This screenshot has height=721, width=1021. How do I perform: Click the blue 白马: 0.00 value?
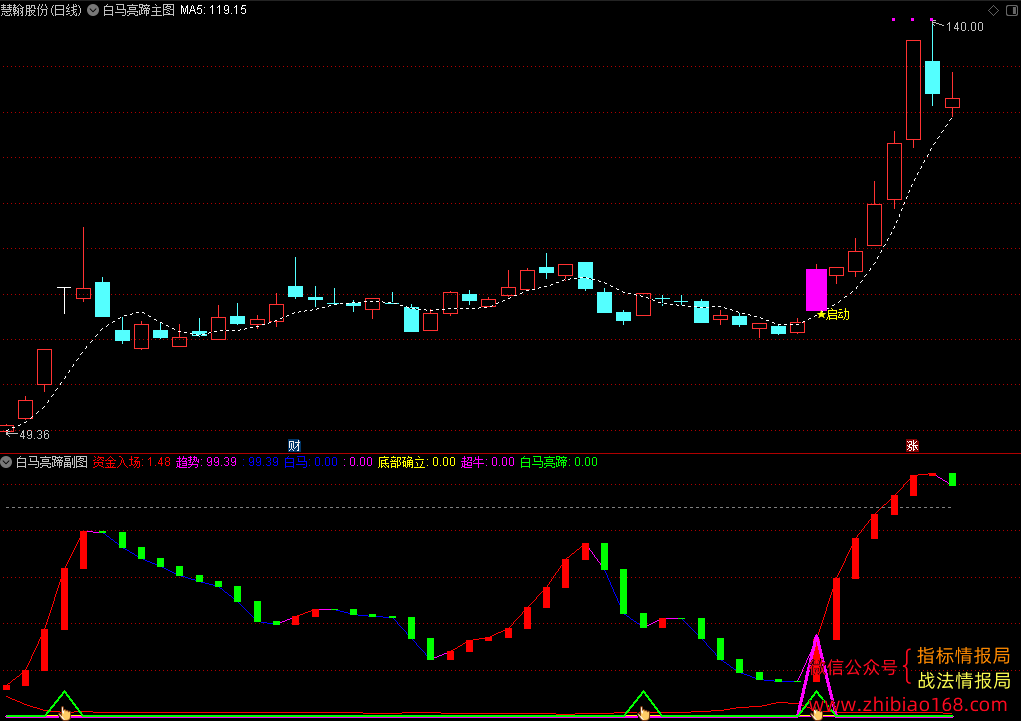pyautogui.click(x=311, y=462)
